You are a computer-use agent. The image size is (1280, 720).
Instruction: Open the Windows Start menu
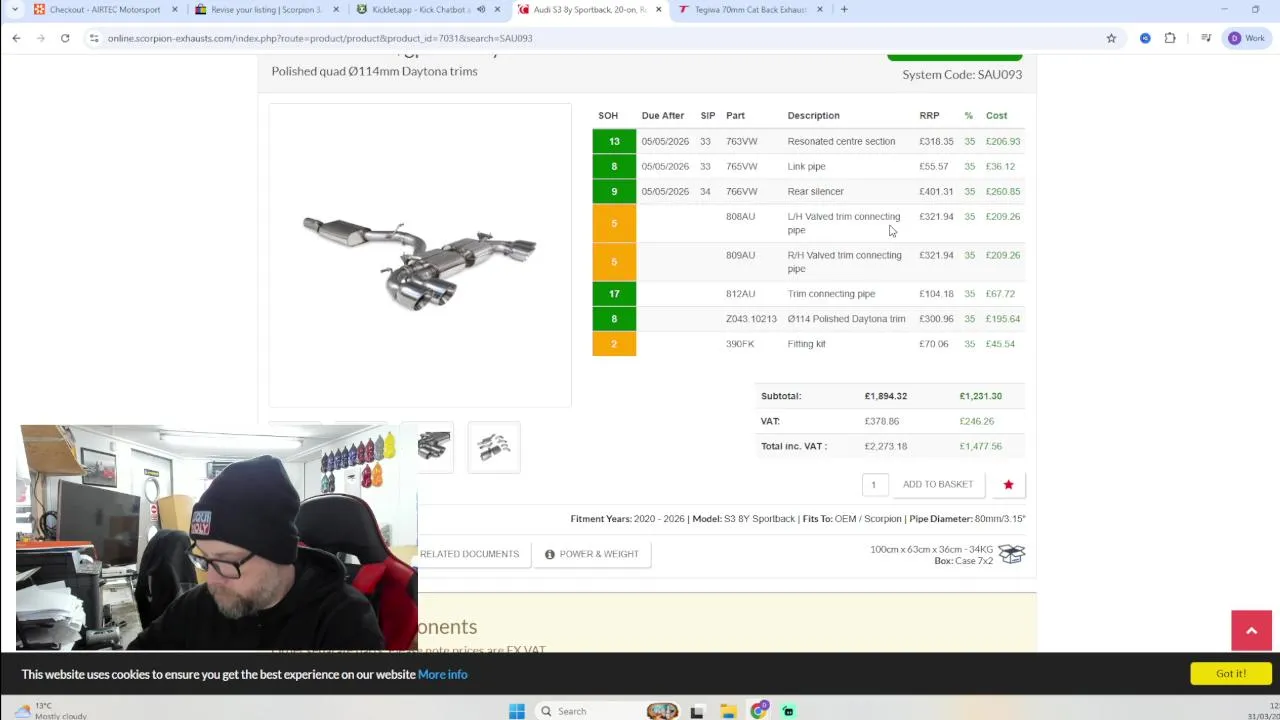[517, 711]
